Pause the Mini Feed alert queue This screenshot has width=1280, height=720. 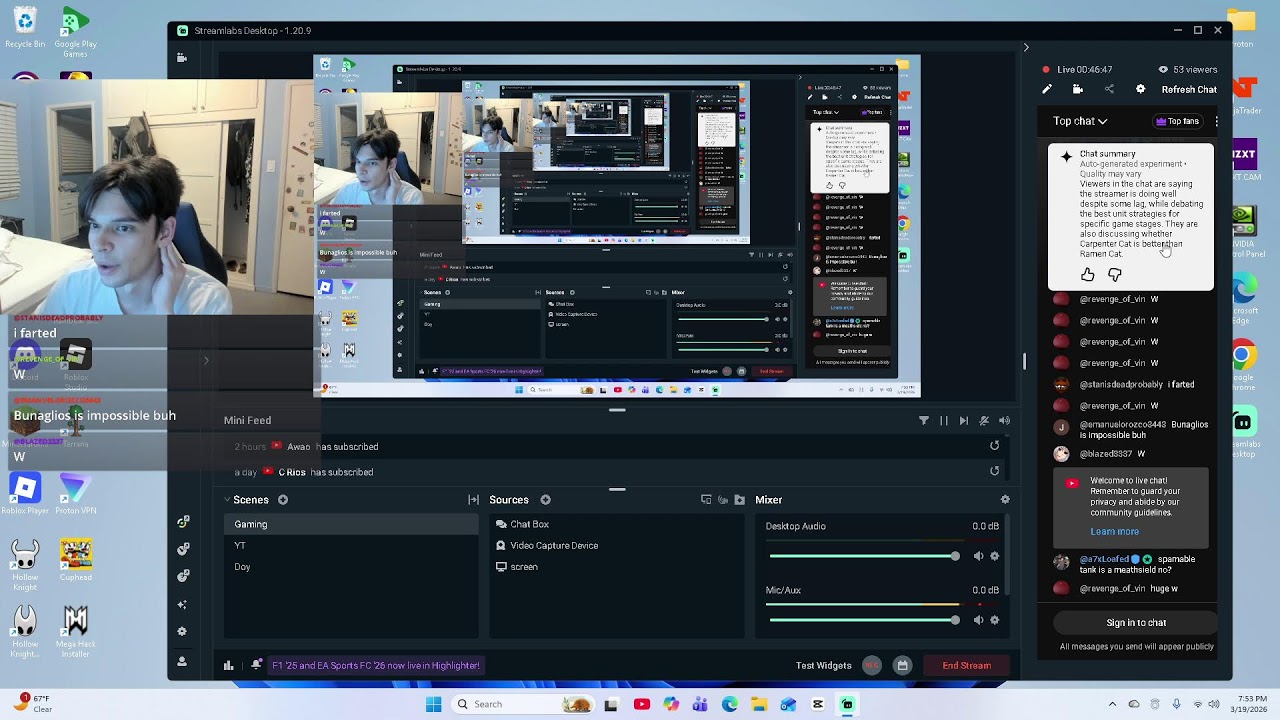[943, 421]
